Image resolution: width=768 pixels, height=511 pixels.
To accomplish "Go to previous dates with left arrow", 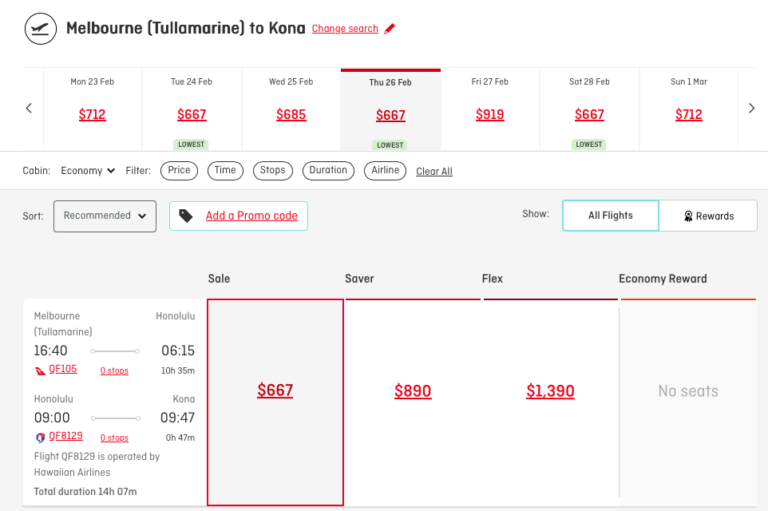I will click(x=29, y=108).
